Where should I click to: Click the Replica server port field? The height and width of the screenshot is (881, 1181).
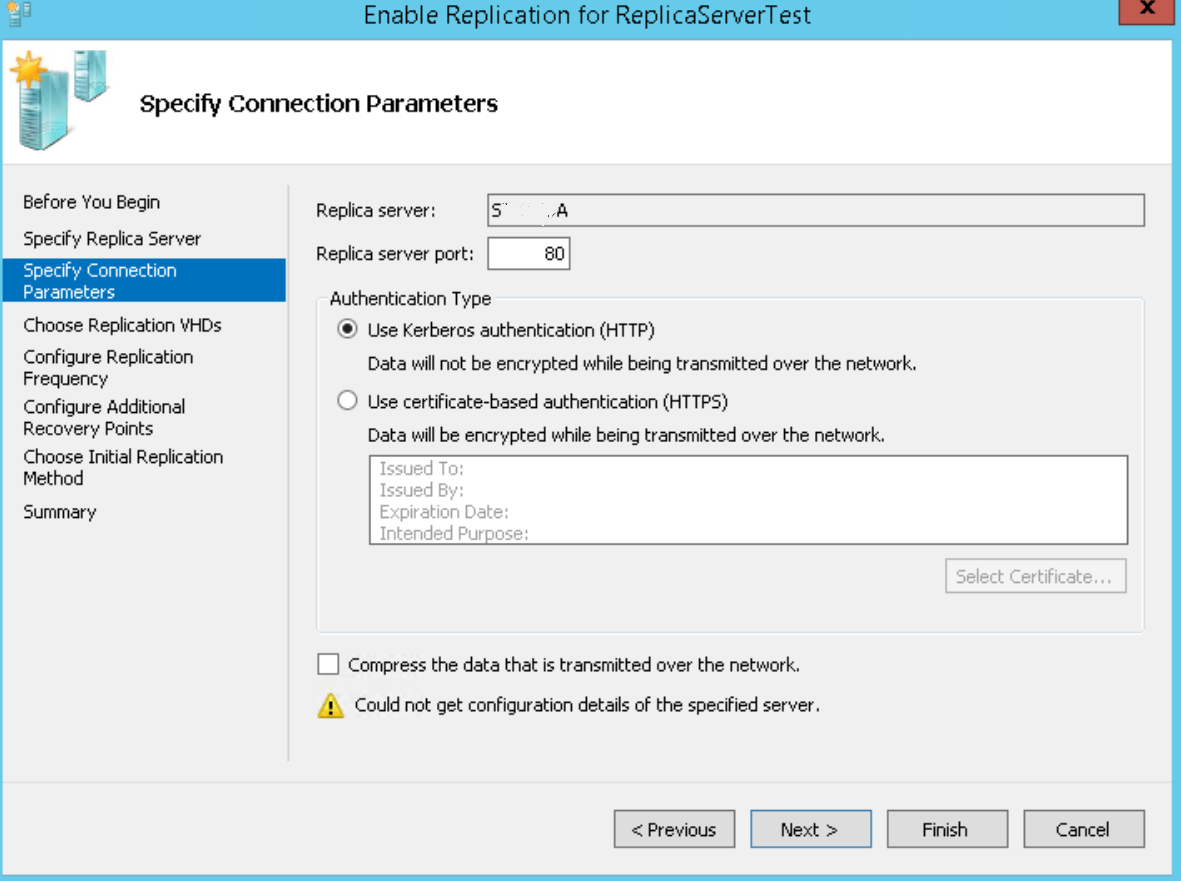click(x=529, y=253)
